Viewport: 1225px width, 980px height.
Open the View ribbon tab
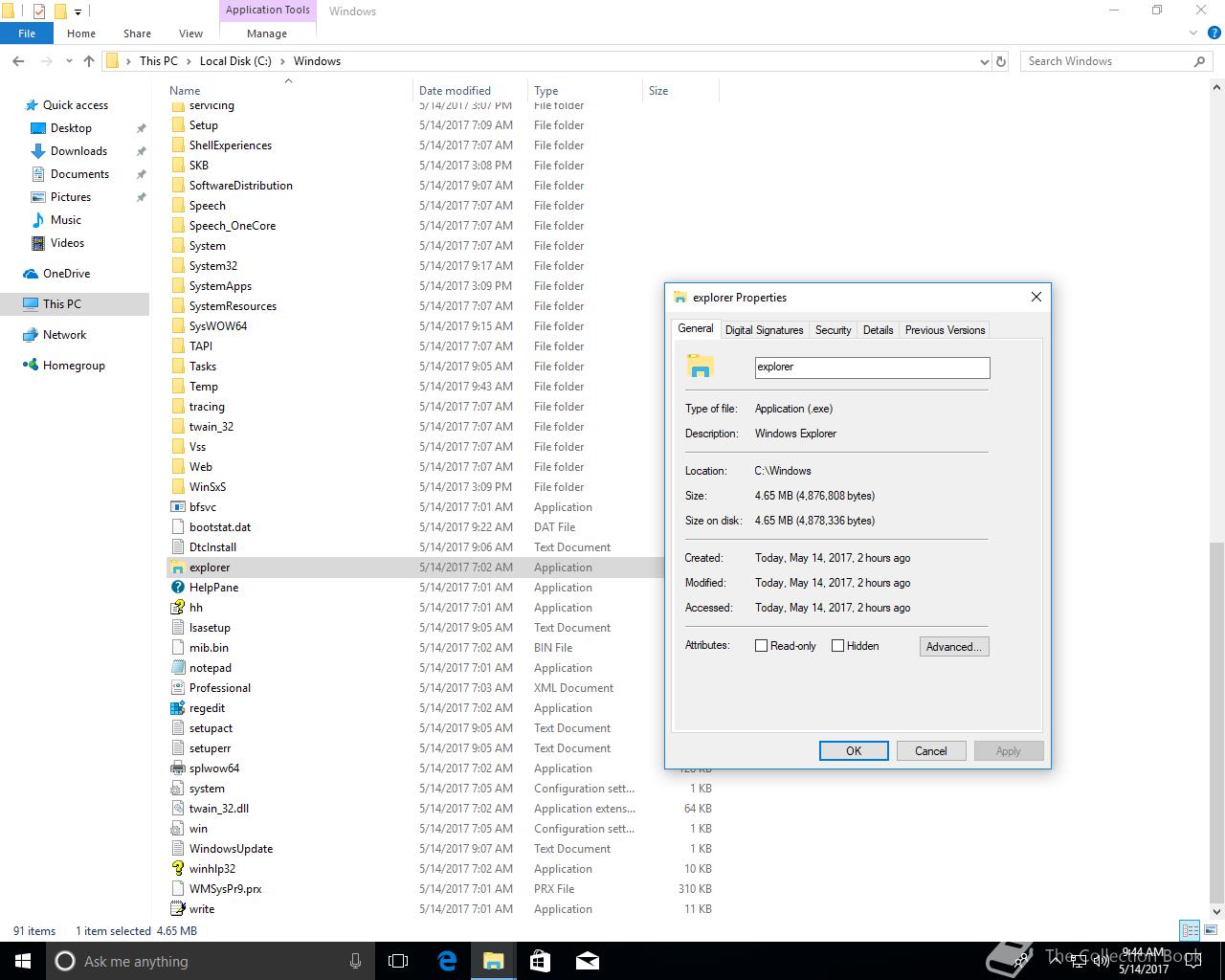pos(190,33)
